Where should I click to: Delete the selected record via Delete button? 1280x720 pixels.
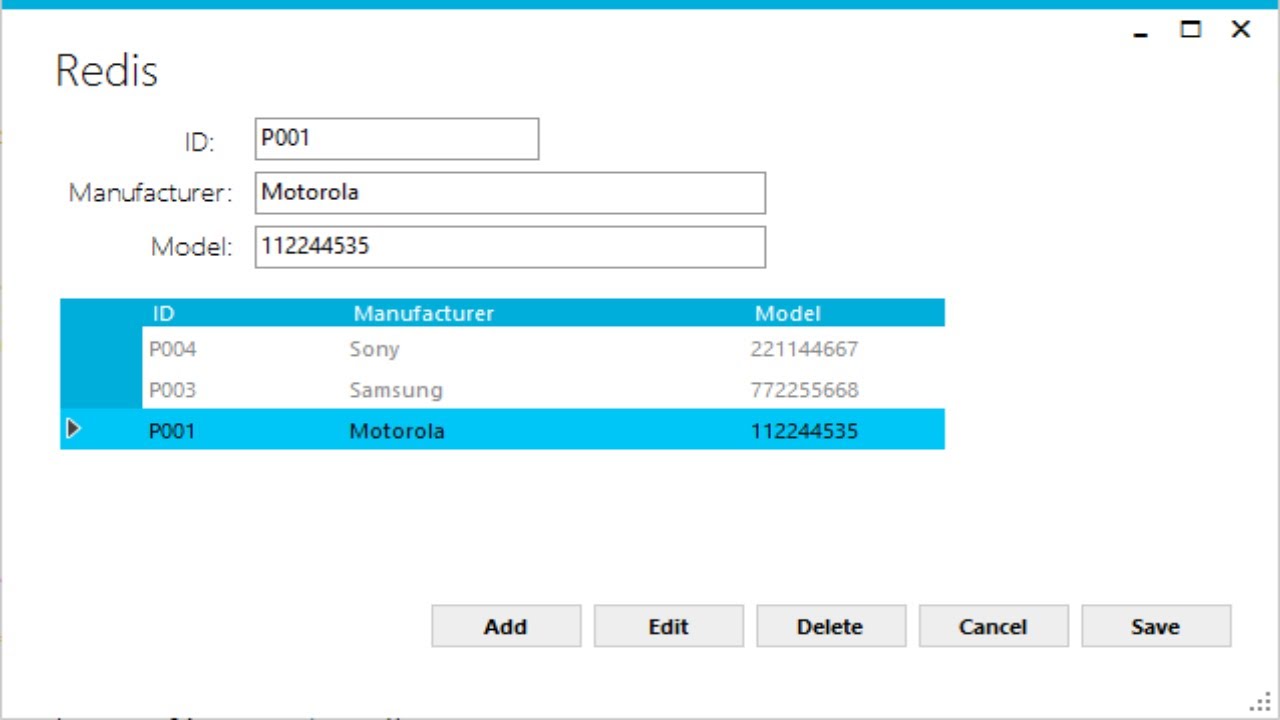[x=831, y=626]
